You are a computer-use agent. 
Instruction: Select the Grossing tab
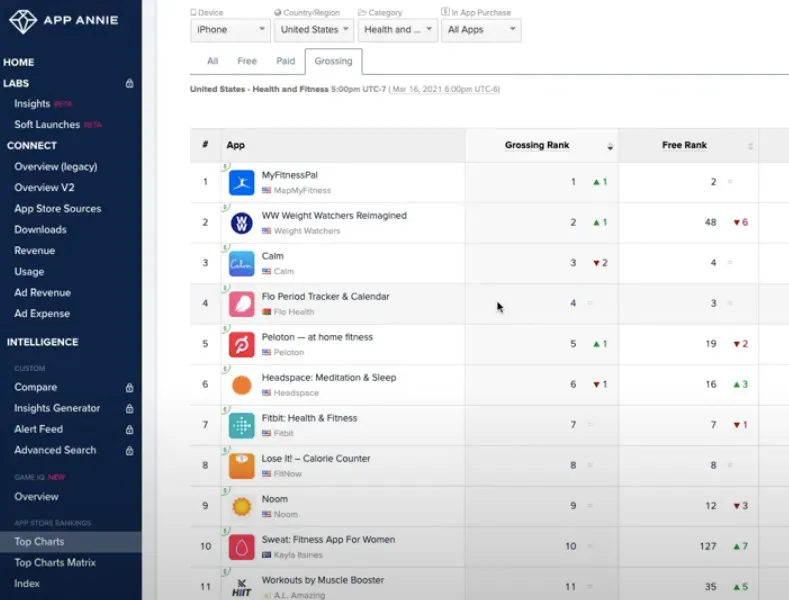[333, 61]
